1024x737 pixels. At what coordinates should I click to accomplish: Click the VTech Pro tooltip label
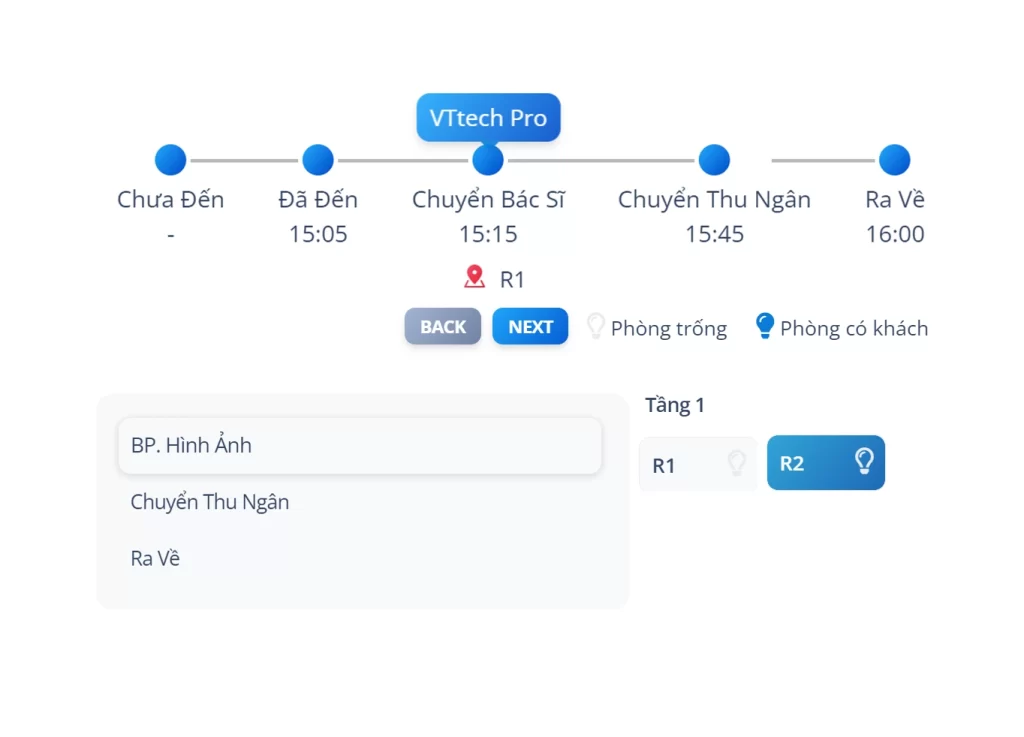click(x=488, y=118)
